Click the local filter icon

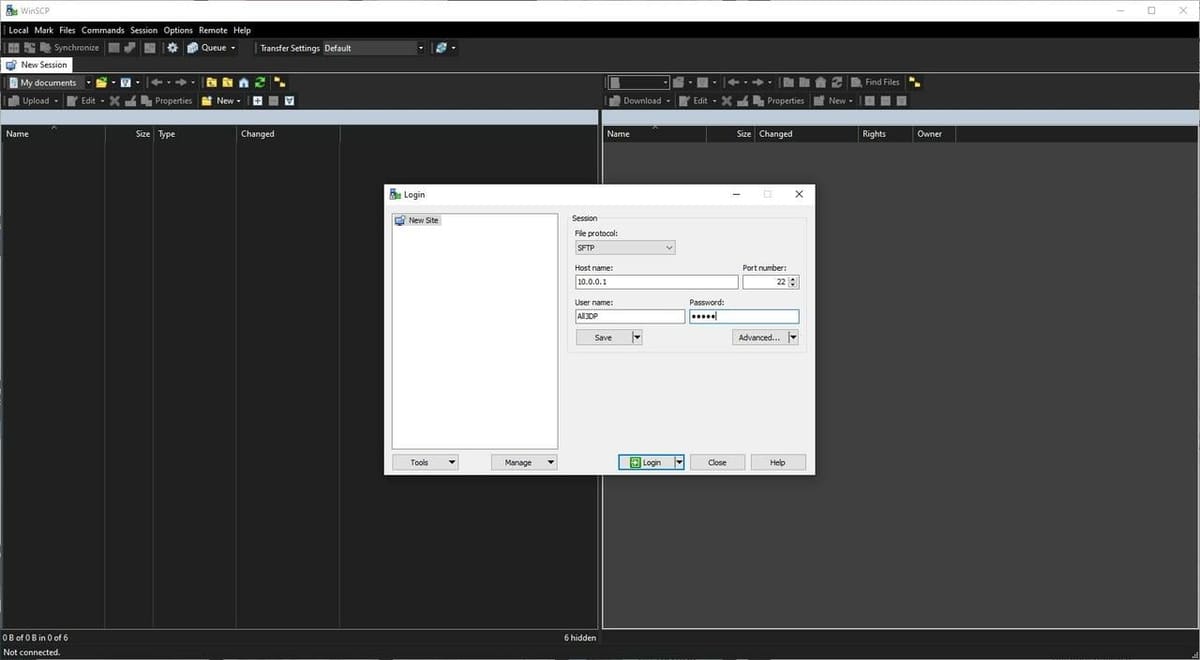coord(125,82)
